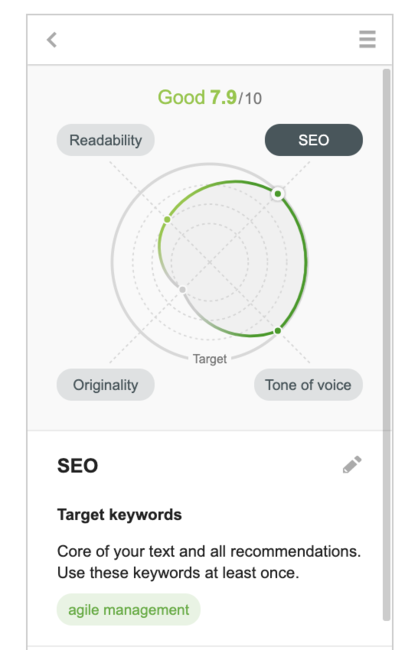Select the dark SEO category pill

[314, 140]
